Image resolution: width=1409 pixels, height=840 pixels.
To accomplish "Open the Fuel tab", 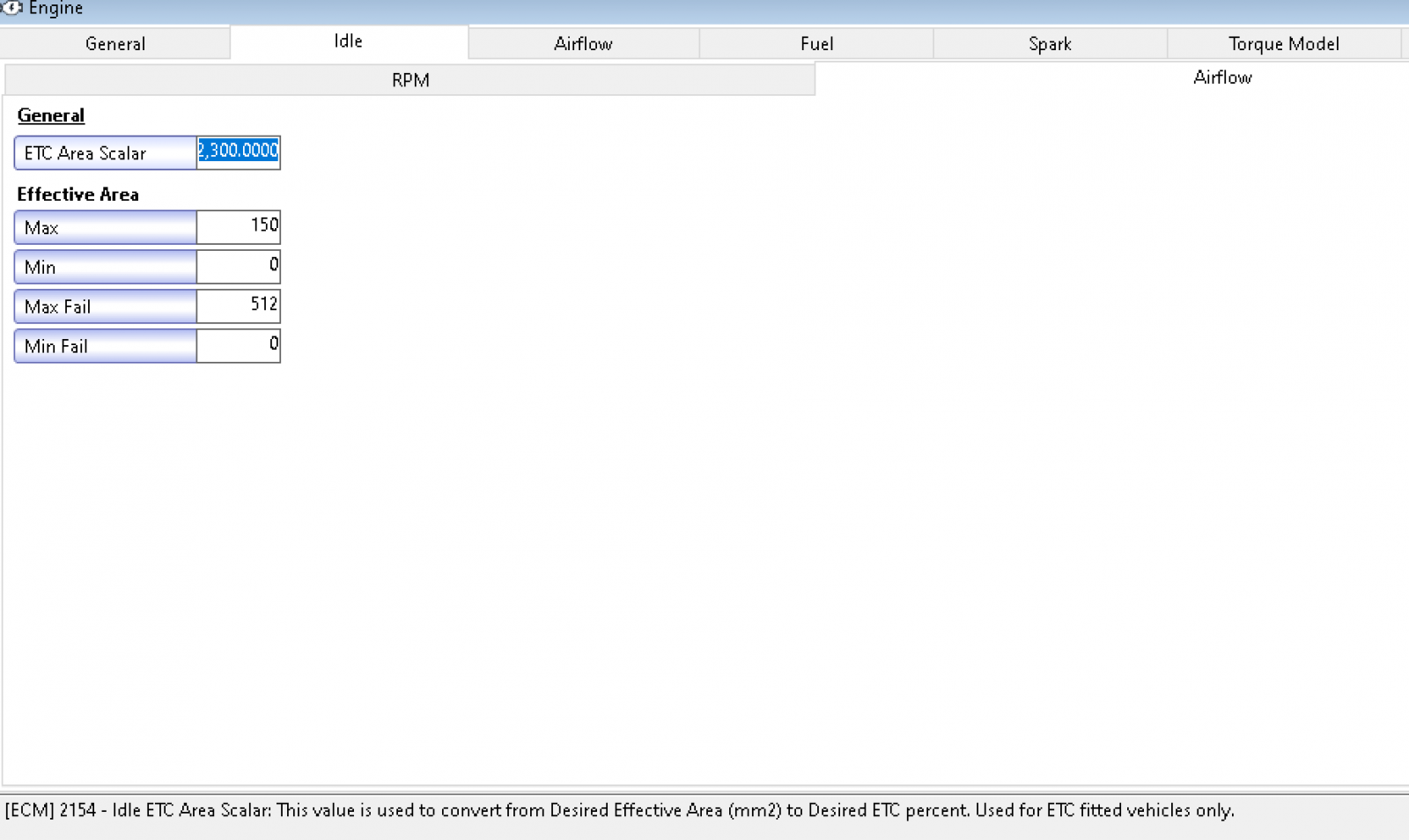I will click(816, 43).
